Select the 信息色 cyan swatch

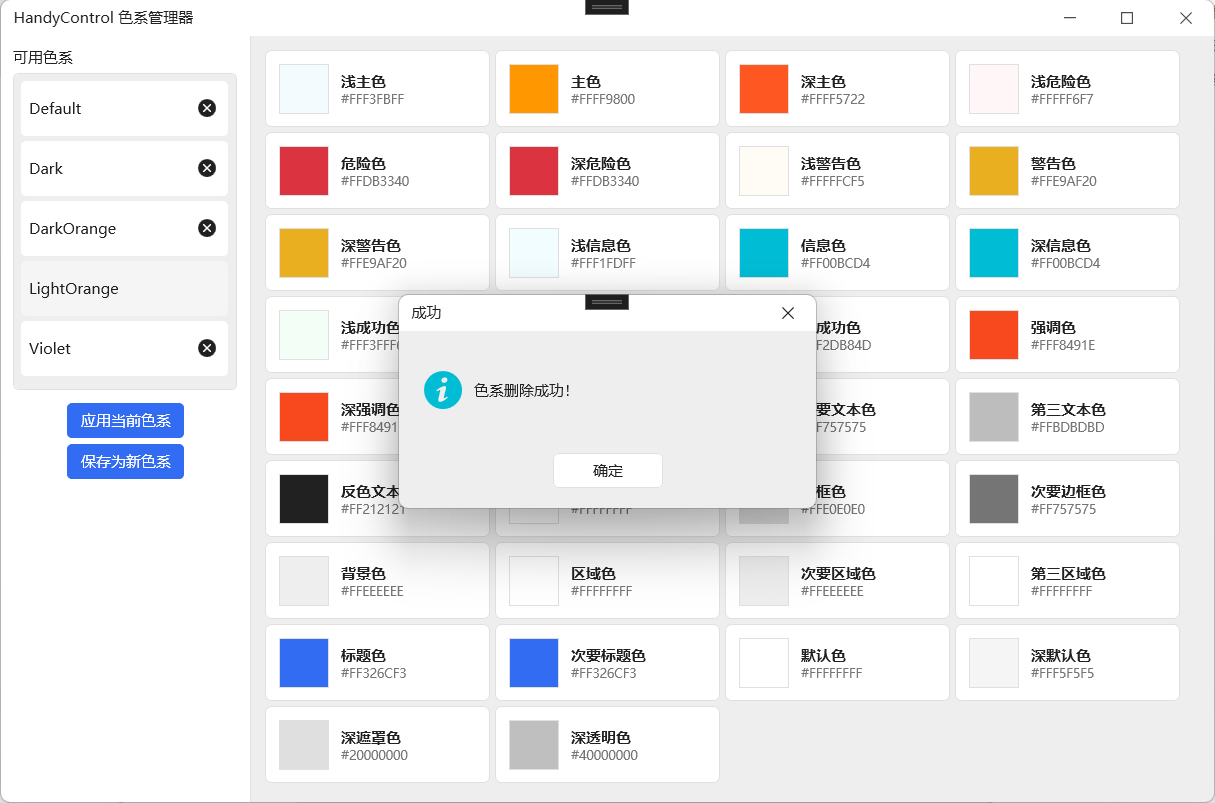[764, 253]
